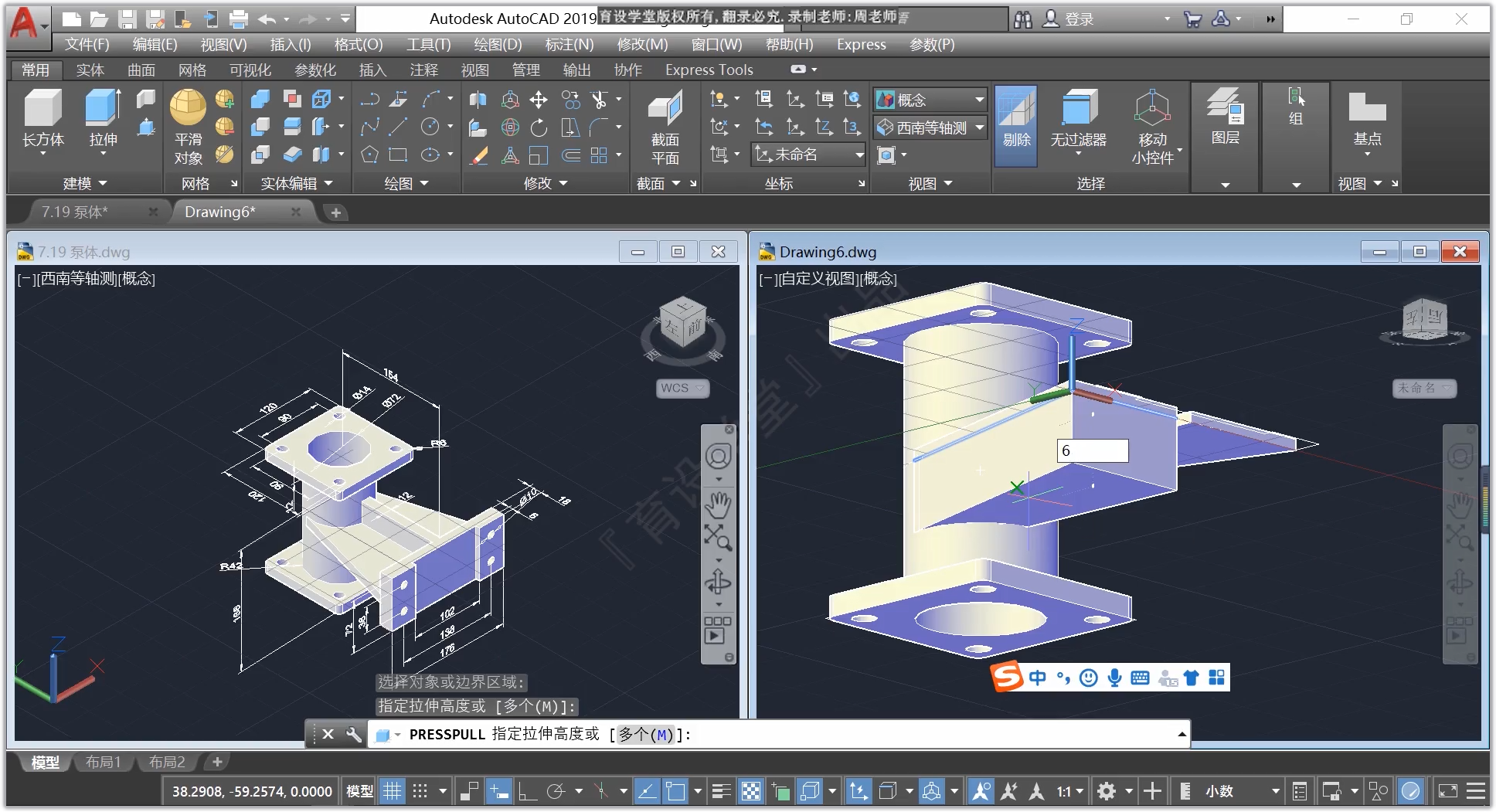The height and width of the screenshot is (812, 1496).
Task: Click the new drawing tab plus button
Action: 335,212
